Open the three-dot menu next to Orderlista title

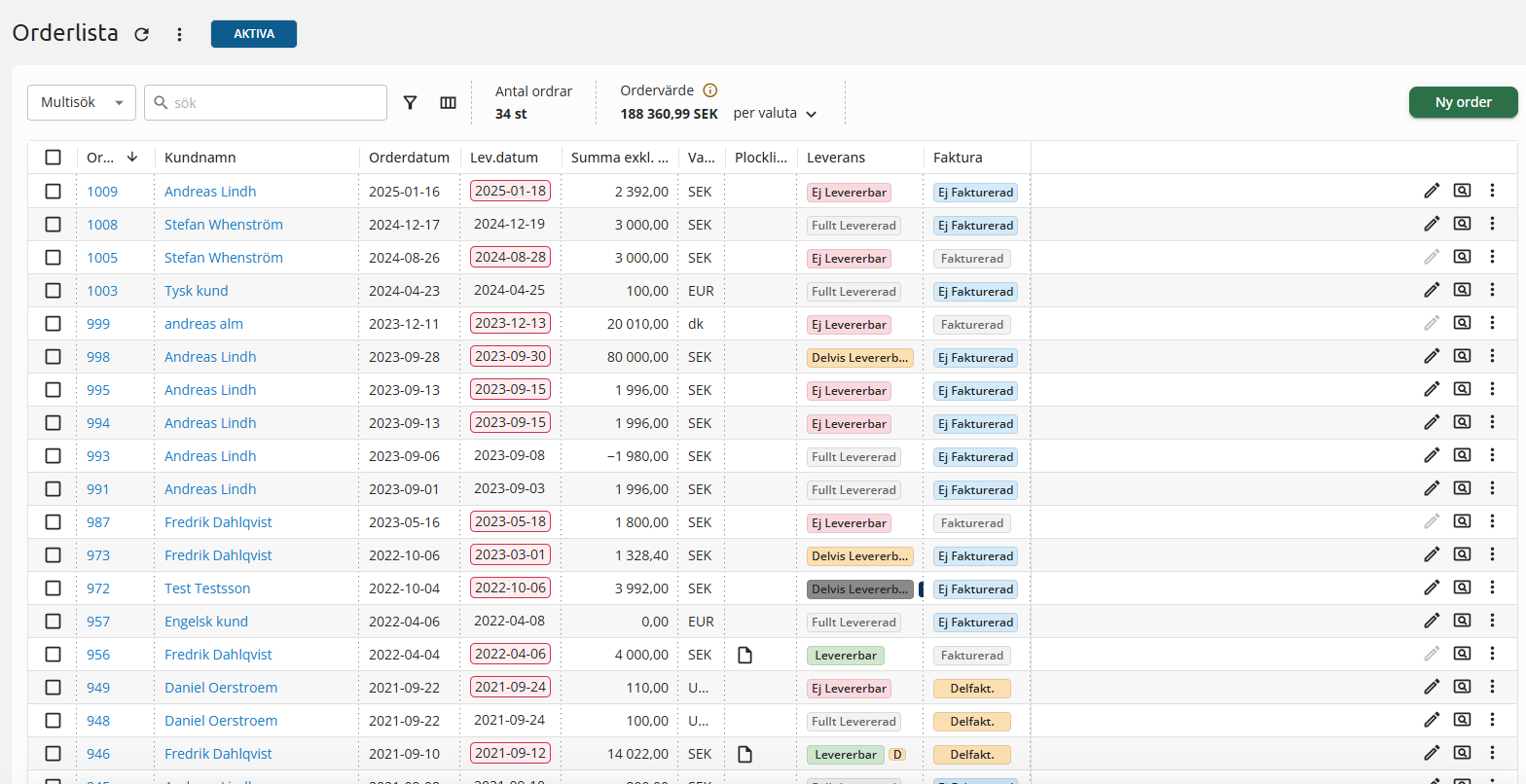pos(179,34)
